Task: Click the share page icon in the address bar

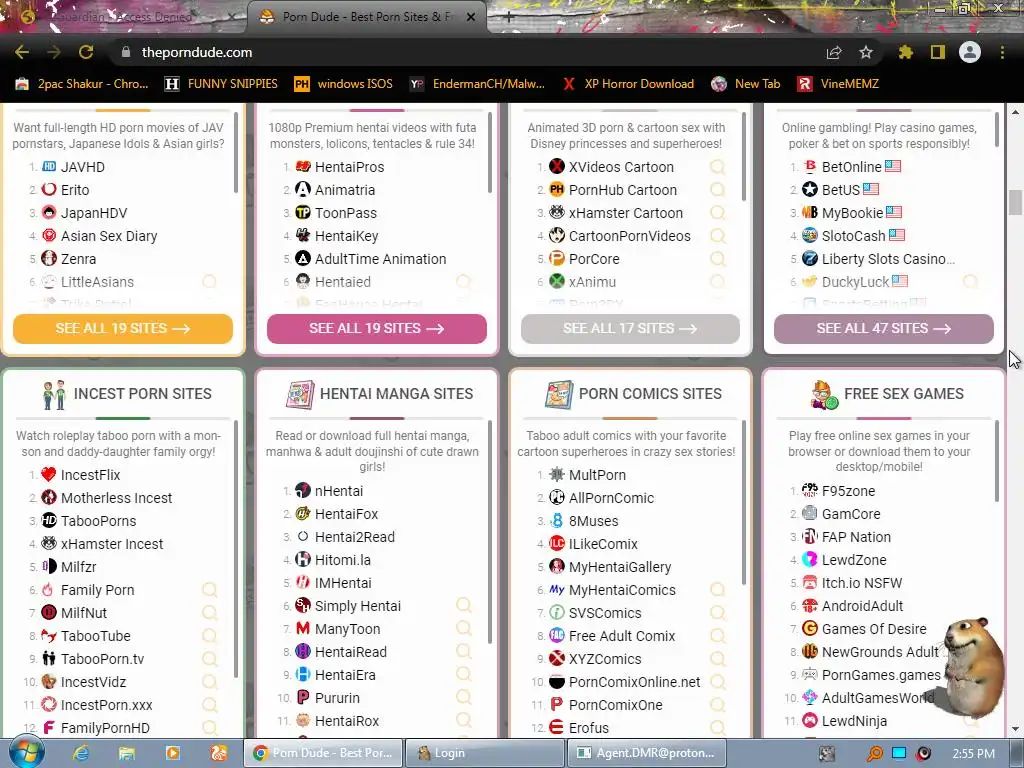Action: coord(834,52)
